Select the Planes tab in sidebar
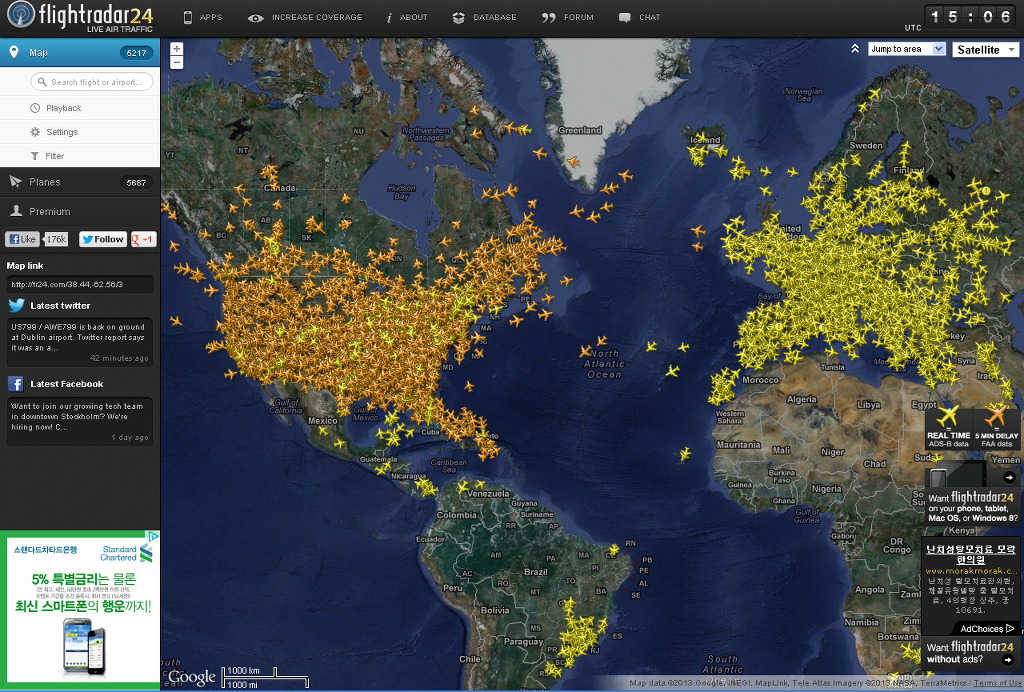Viewport: 1024px width, 692px height. [x=80, y=182]
